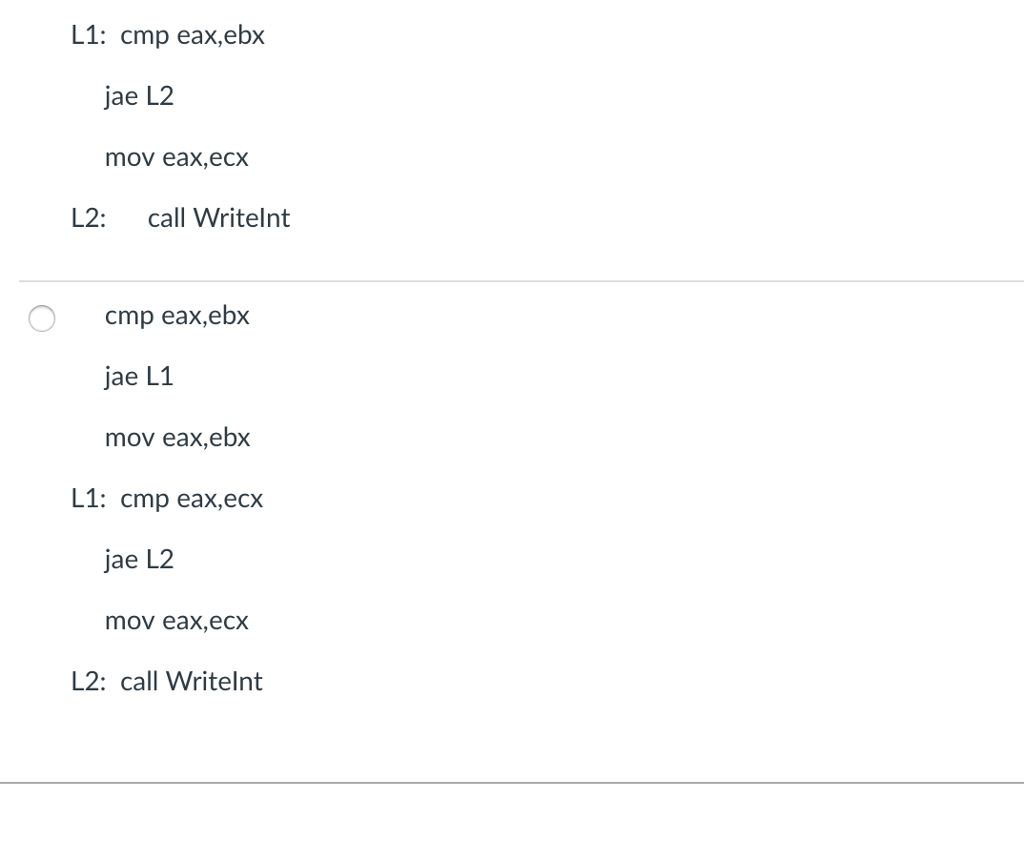Click the divider between question and answer
This screenshot has width=1024, height=841.
coord(512,279)
